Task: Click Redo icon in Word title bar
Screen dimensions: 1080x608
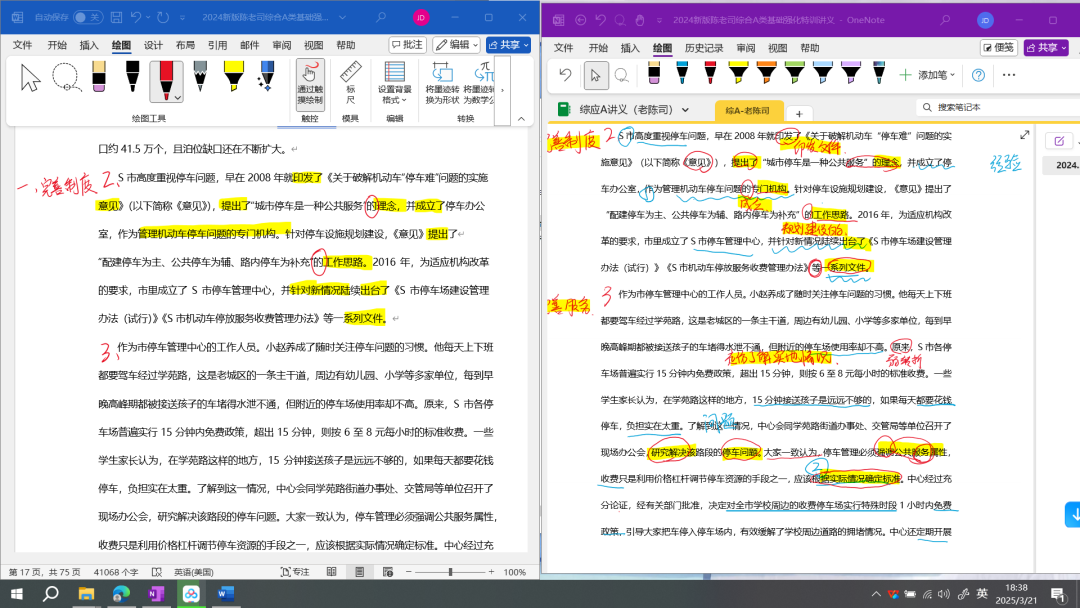Action: click(163, 17)
